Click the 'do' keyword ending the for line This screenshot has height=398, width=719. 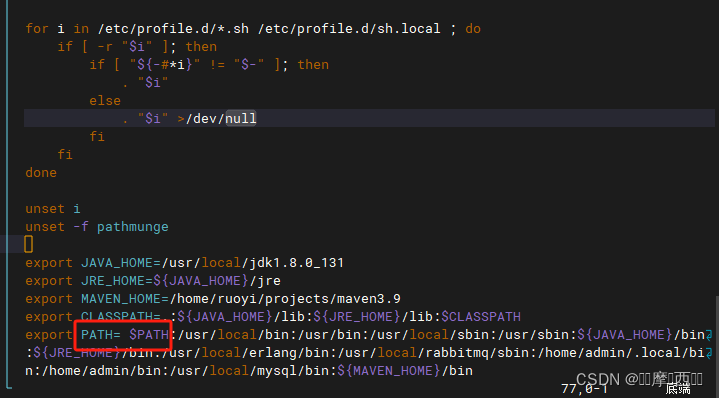[473, 29]
